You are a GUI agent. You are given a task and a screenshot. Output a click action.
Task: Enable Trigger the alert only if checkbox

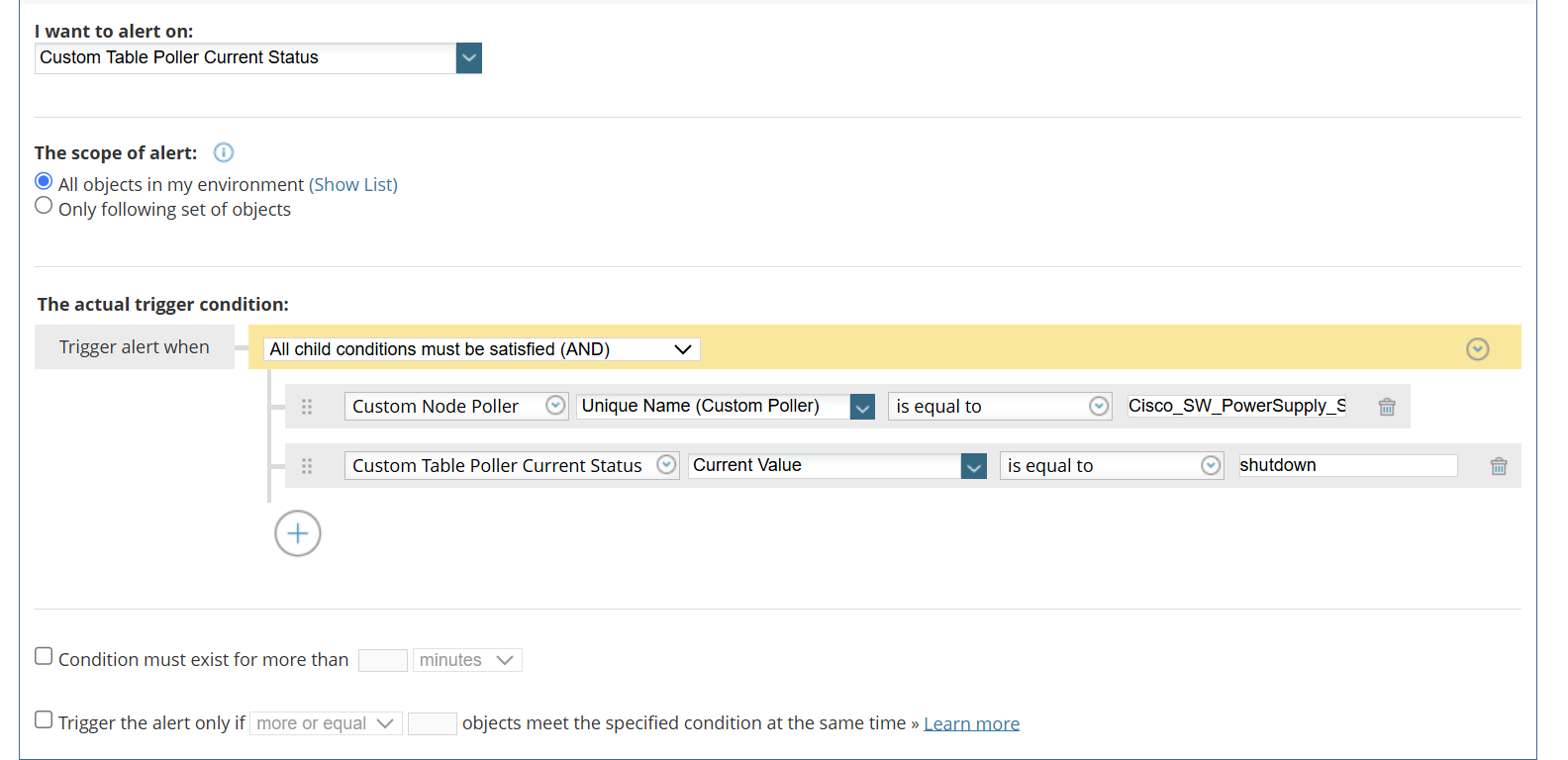click(x=44, y=719)
